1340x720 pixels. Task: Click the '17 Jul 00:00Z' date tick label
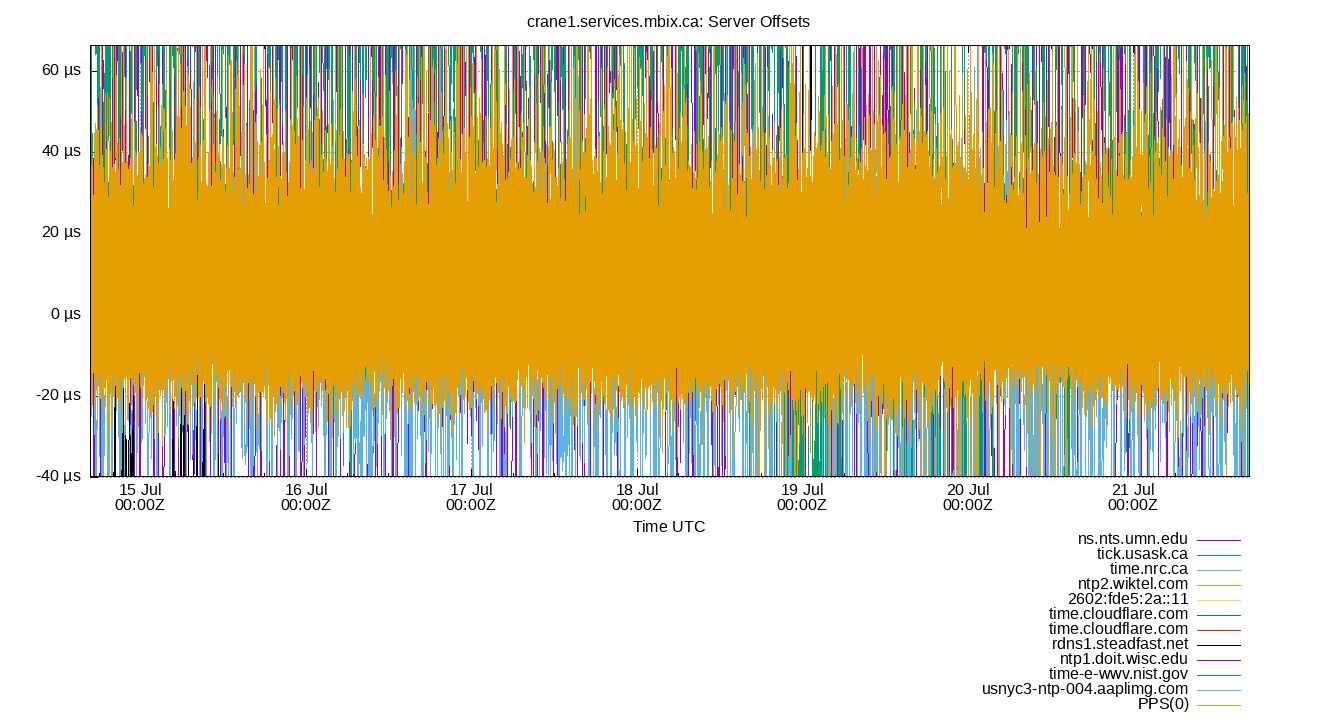pos(471,497)
